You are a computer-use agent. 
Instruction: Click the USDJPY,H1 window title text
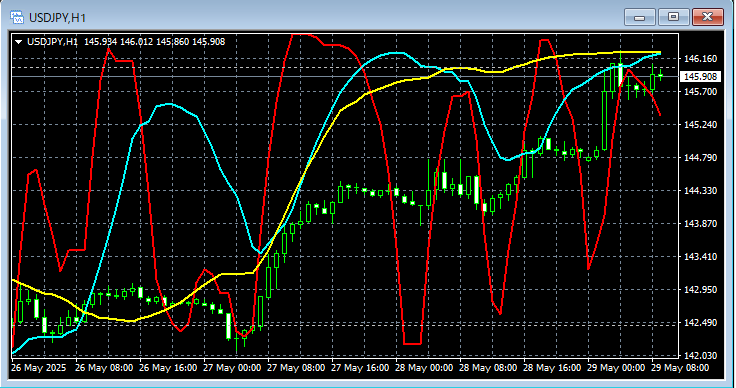[x=57, y=18]
